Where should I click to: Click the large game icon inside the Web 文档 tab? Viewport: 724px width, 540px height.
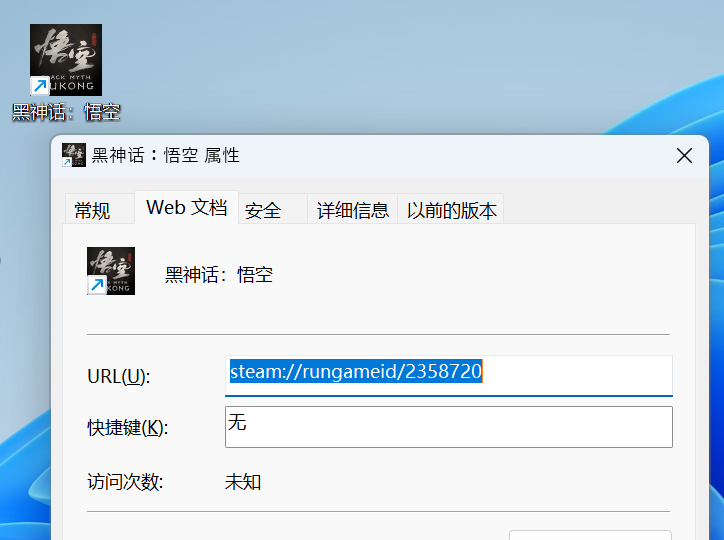coord(111,271)
